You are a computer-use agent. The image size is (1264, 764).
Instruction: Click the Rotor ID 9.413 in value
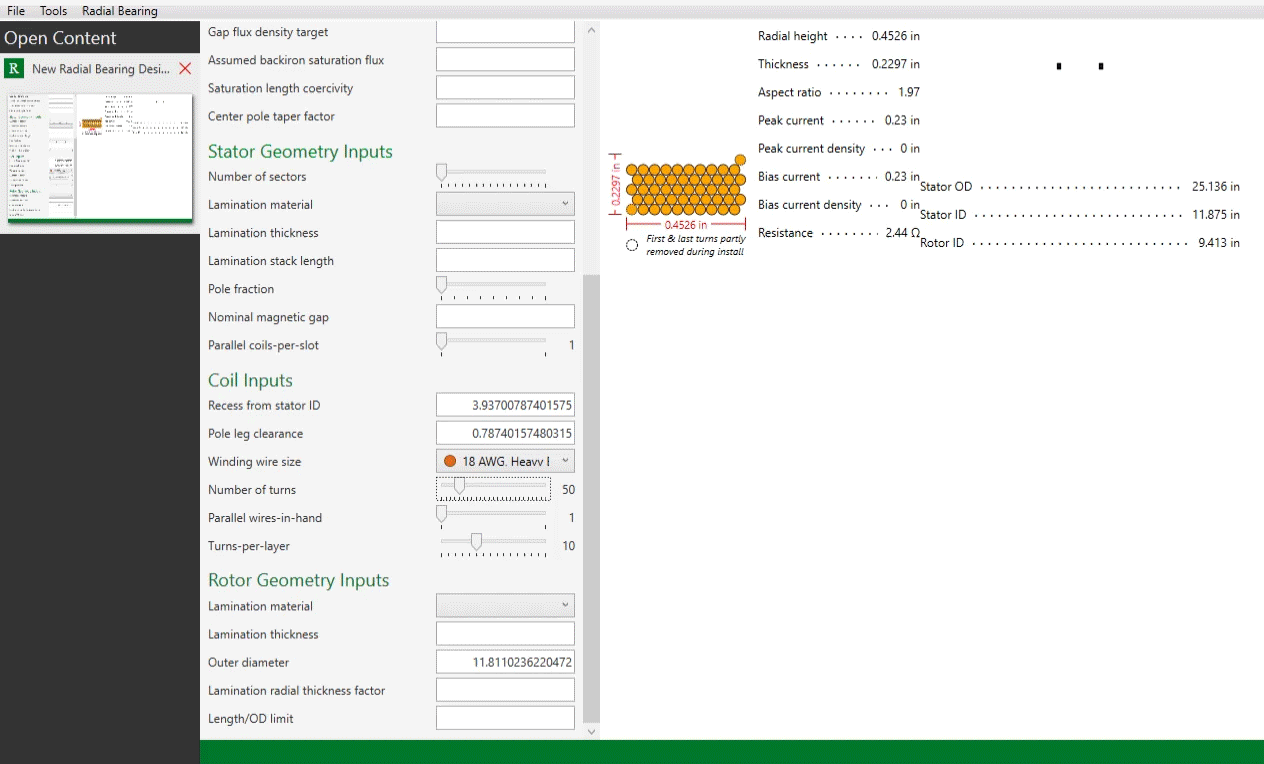[1219, 242]
